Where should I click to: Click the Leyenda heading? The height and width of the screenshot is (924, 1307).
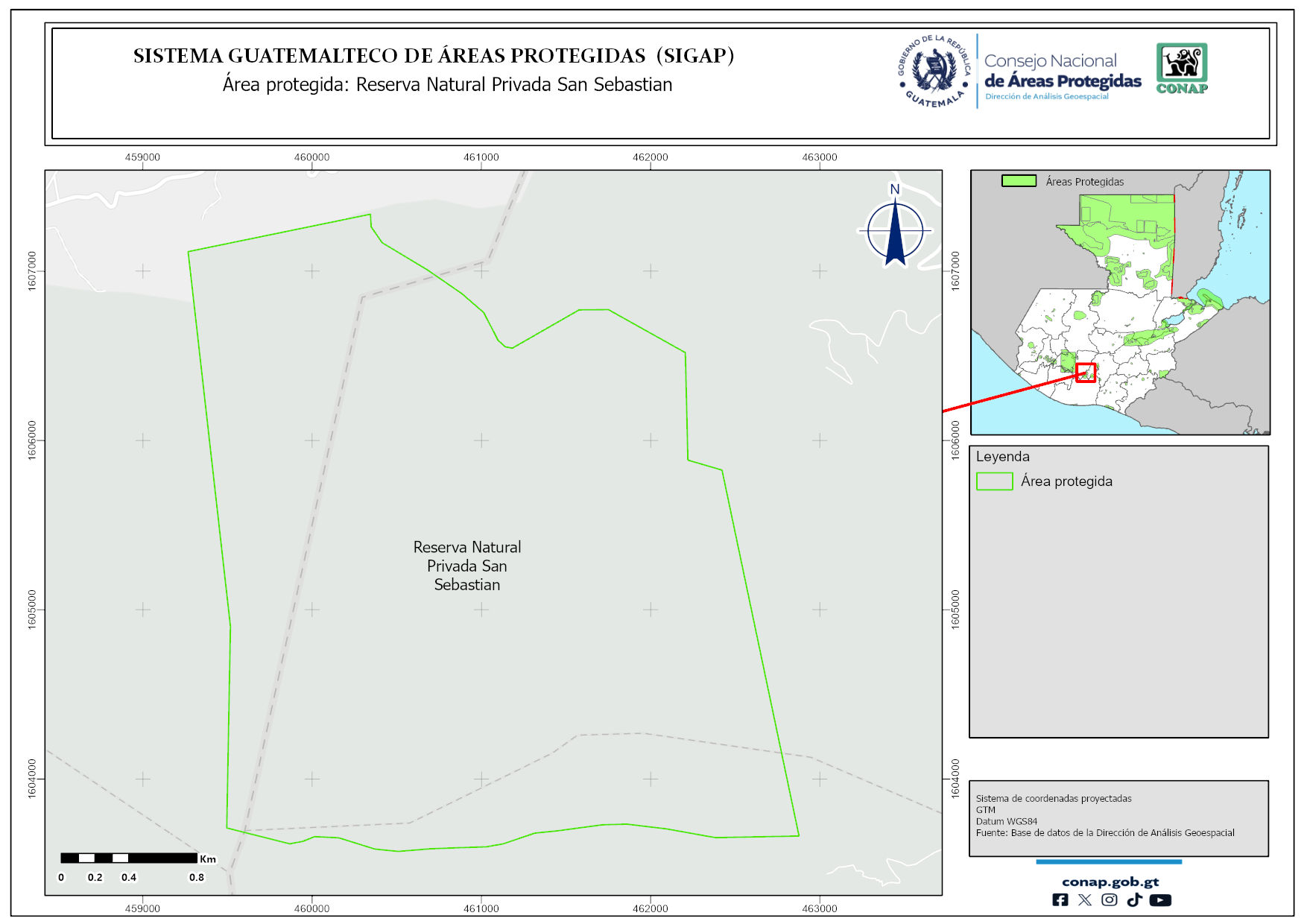1002,457
